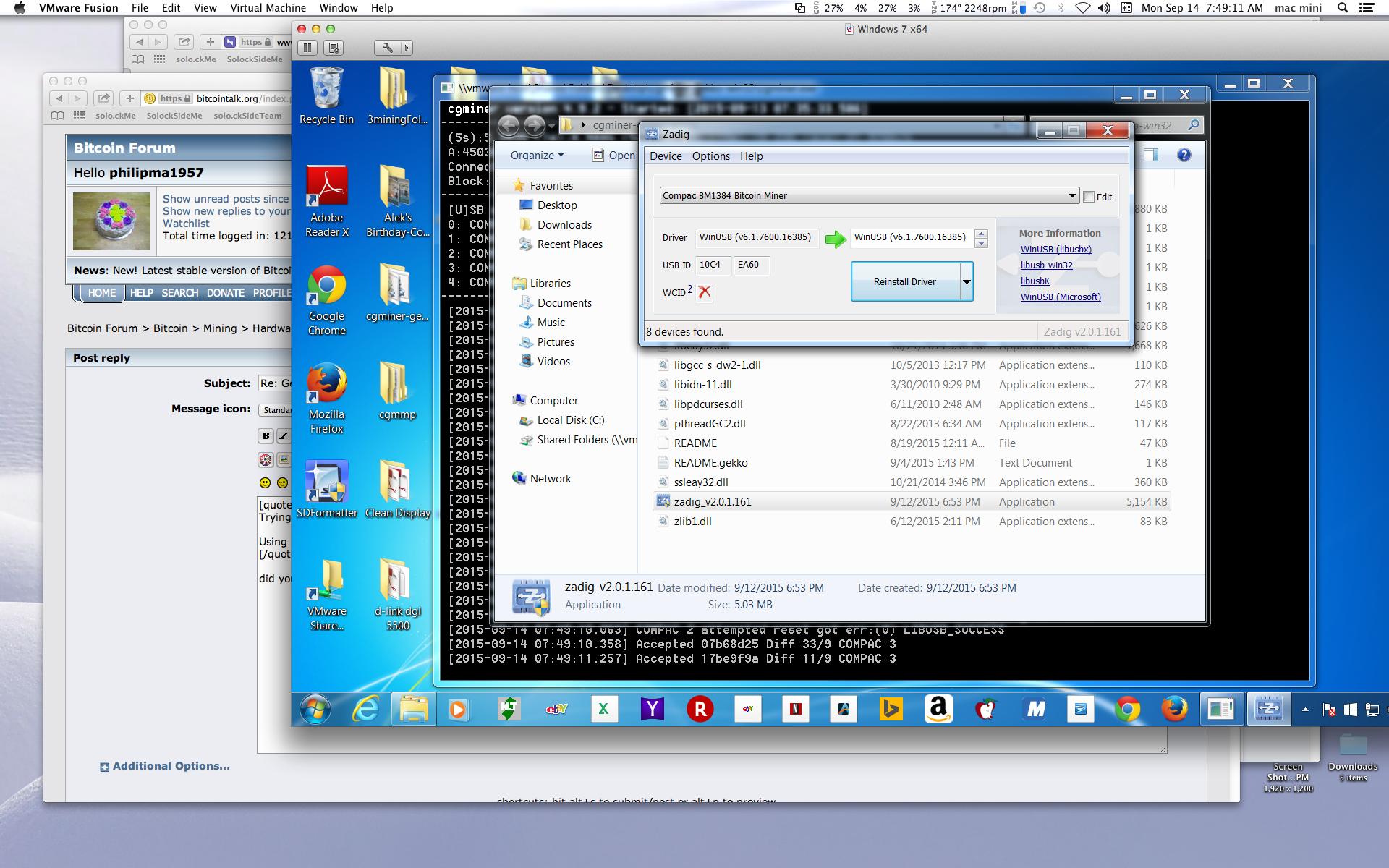The height and width of the screenshot is (868, 1389).
Task: Open the Organize dropdown in Explorer
Action: click(537, 156)
